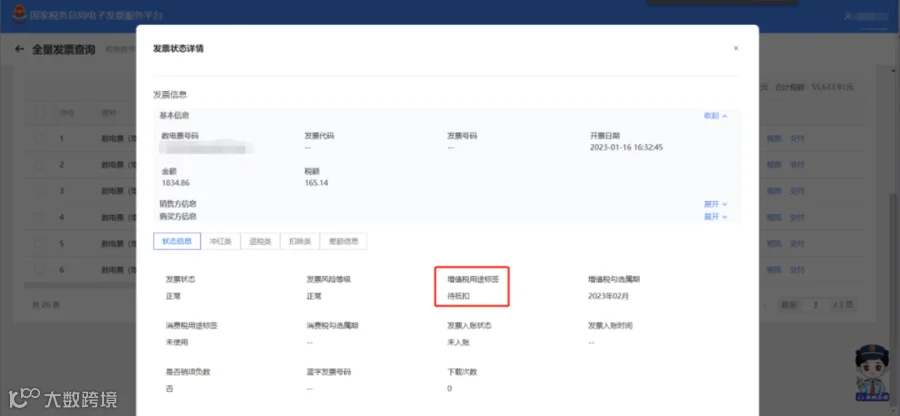Switch to the 退税类 tab
The width and height of the screenshot is (900, 416).
[x=260, y=242]
